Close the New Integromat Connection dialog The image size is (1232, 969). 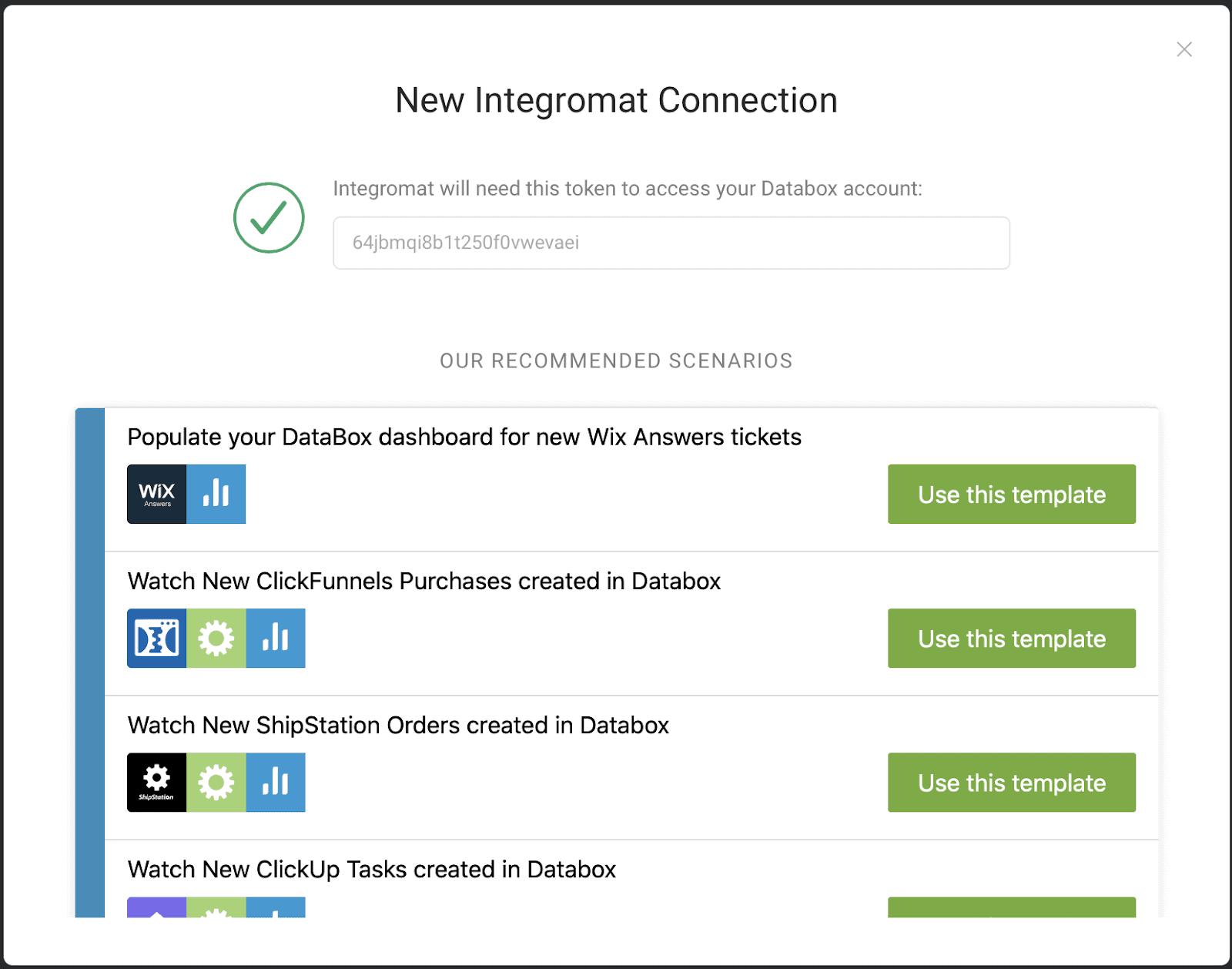tap(1184, 49)
